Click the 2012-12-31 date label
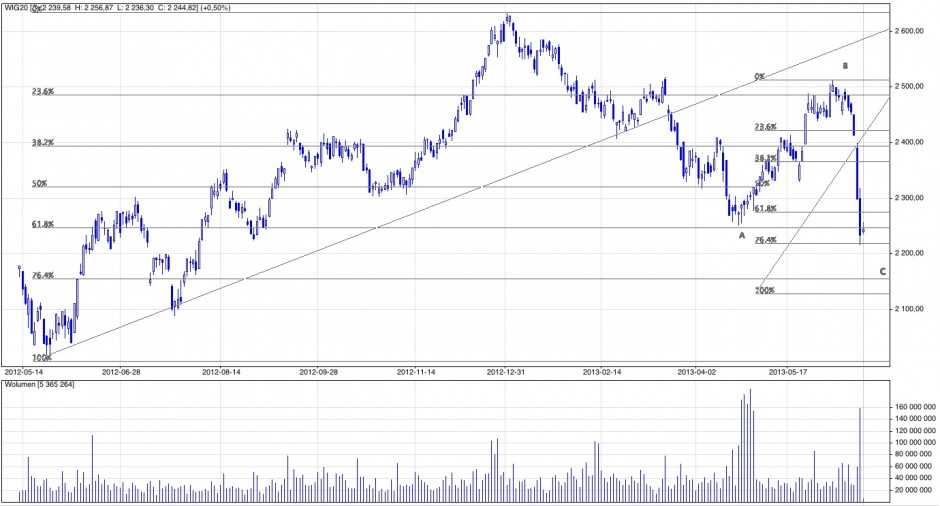 [507, 371]
